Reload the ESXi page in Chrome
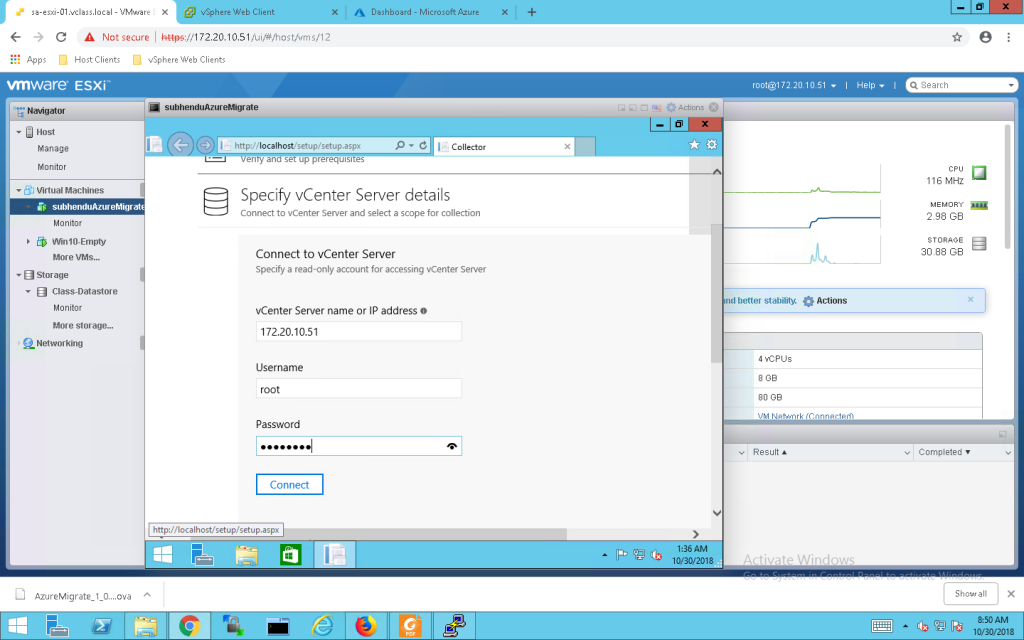Image resolution: width=1024 pixels, height=640 pixels. point(61,37)
